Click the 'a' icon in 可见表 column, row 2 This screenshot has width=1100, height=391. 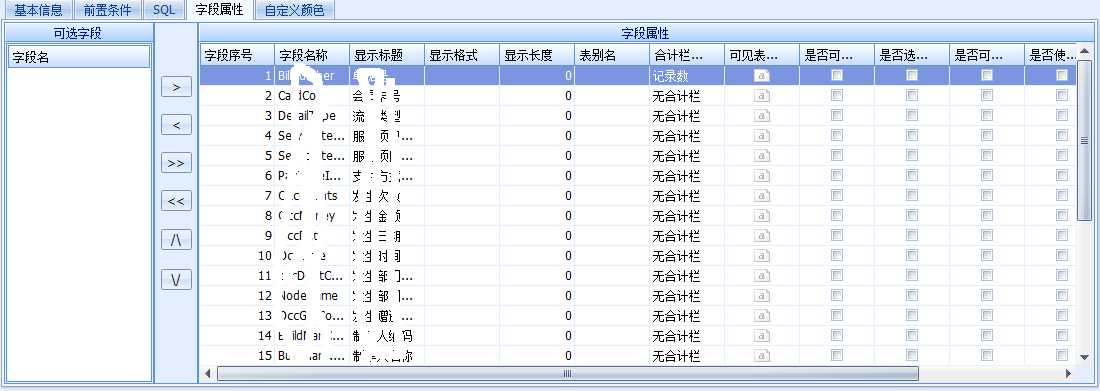[762, 95]
